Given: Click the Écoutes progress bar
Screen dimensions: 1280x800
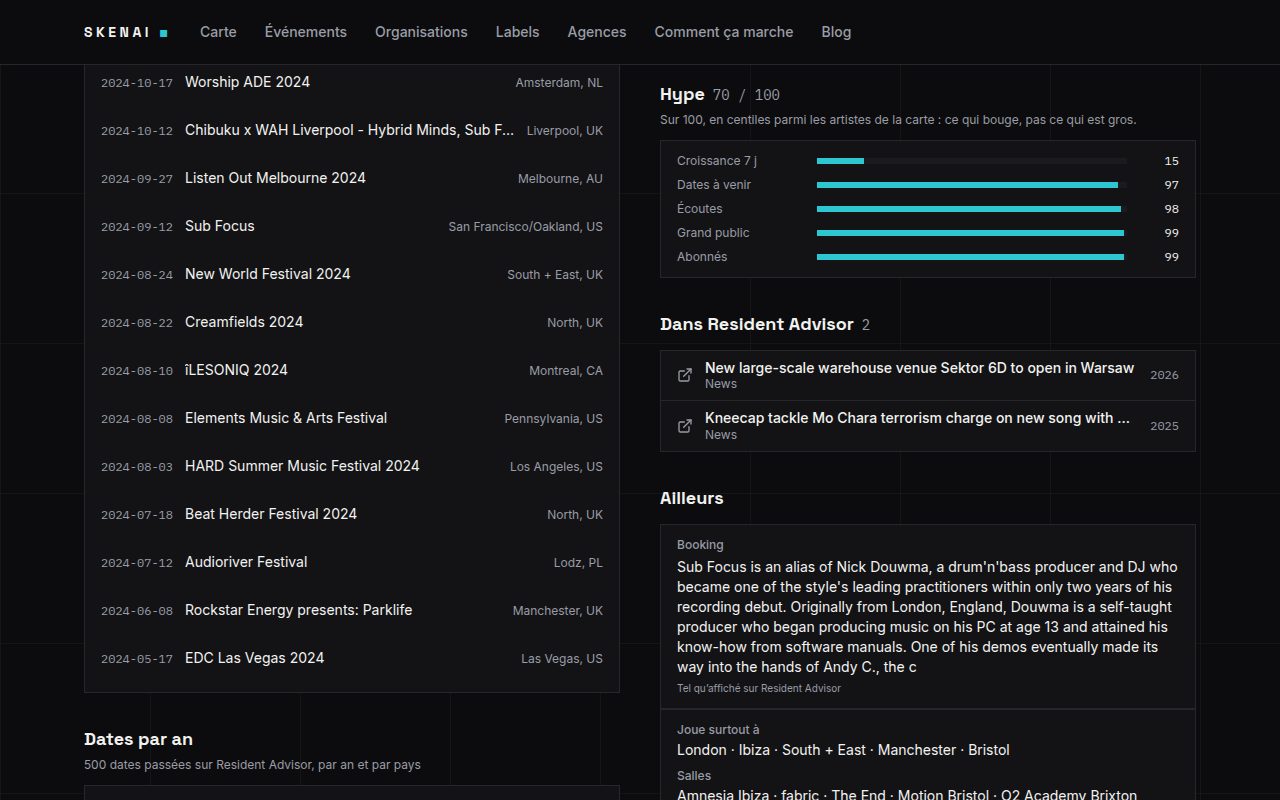Looking at the screenshot, I should pyautogui.click(x=971, y=209).
